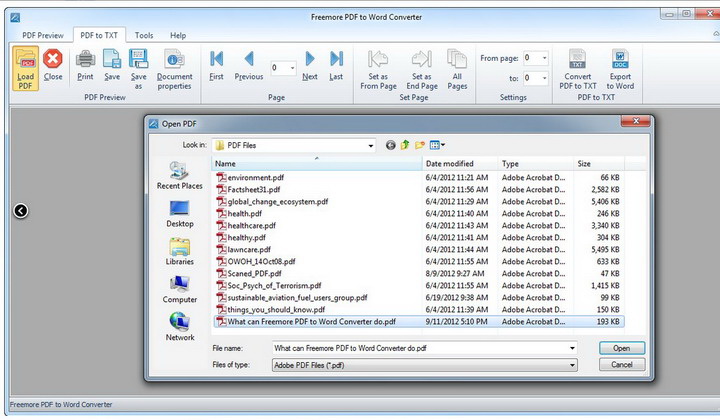Open the current page number dropdown
This screenshot has width=720, height=420.
point(292,68)
